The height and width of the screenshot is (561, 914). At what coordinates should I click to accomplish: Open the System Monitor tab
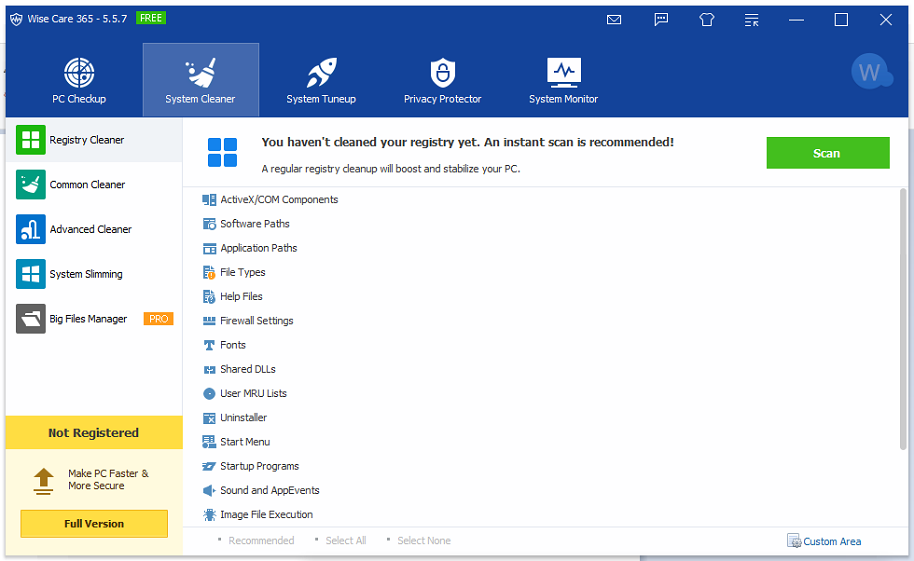[x=564, y=80]
